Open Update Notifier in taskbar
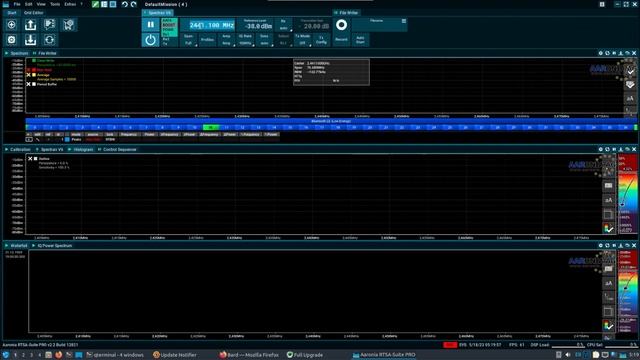640x360 pixels. pyautogui.click(x=175, y=355)
